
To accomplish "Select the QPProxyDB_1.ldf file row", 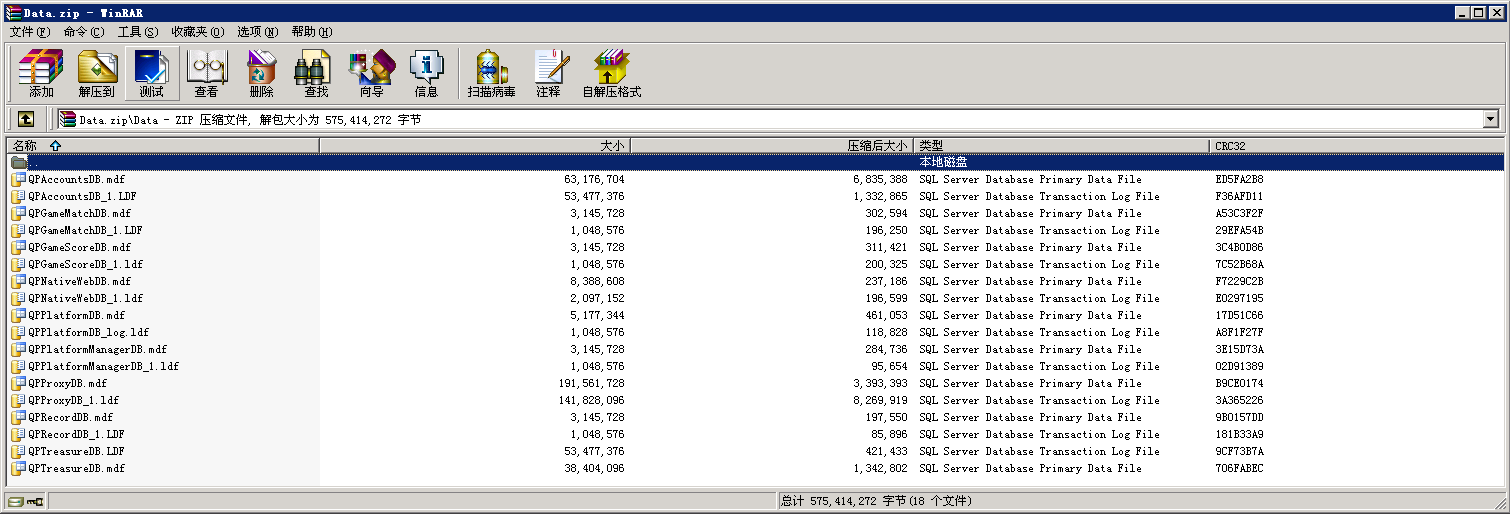I will [x=73, y=401].
